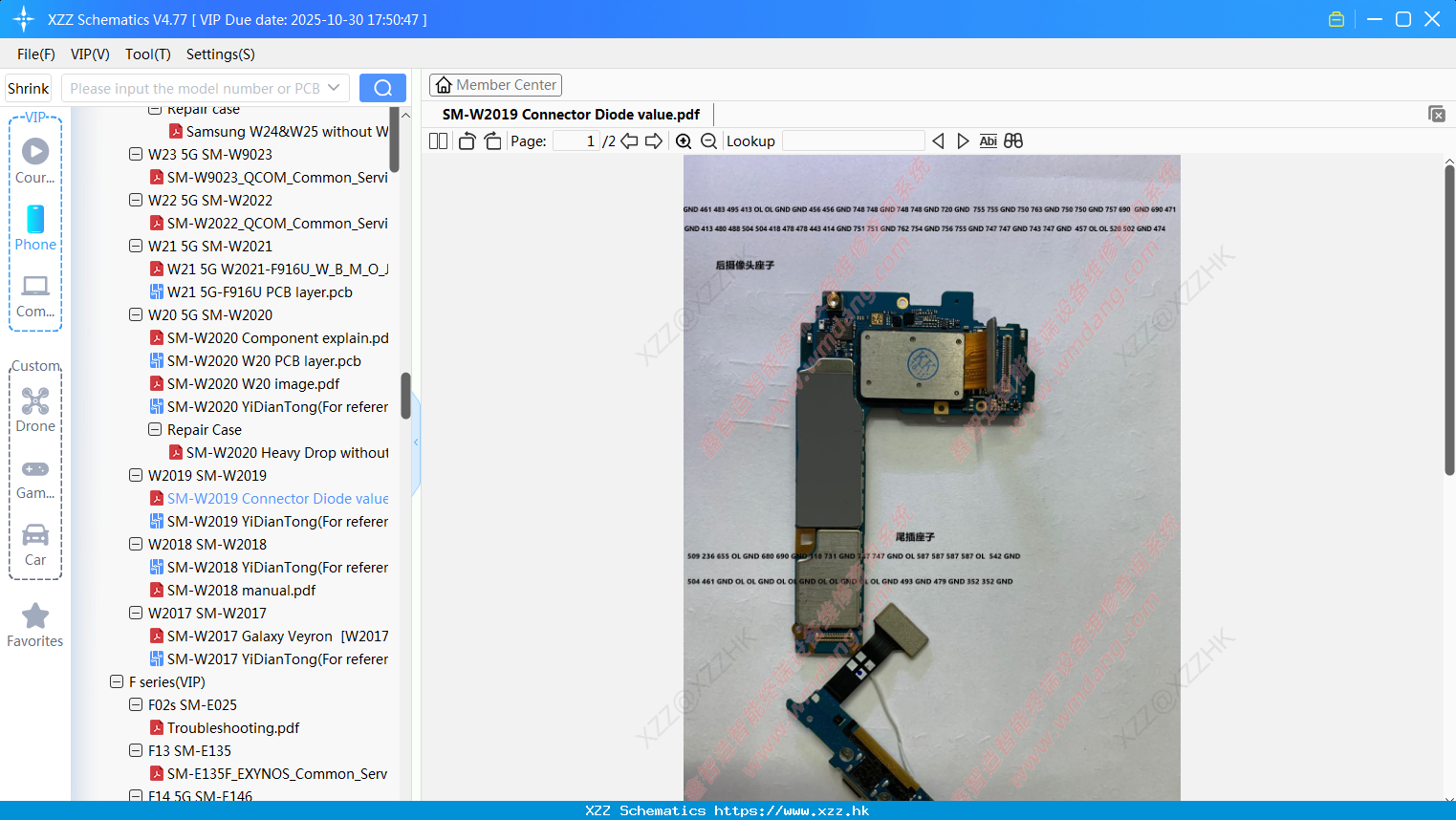Image resolution: width=1456 pixels, height=820 pixels.
Task: Open the Tool(T) menu
Action: [x=148, y=54]
